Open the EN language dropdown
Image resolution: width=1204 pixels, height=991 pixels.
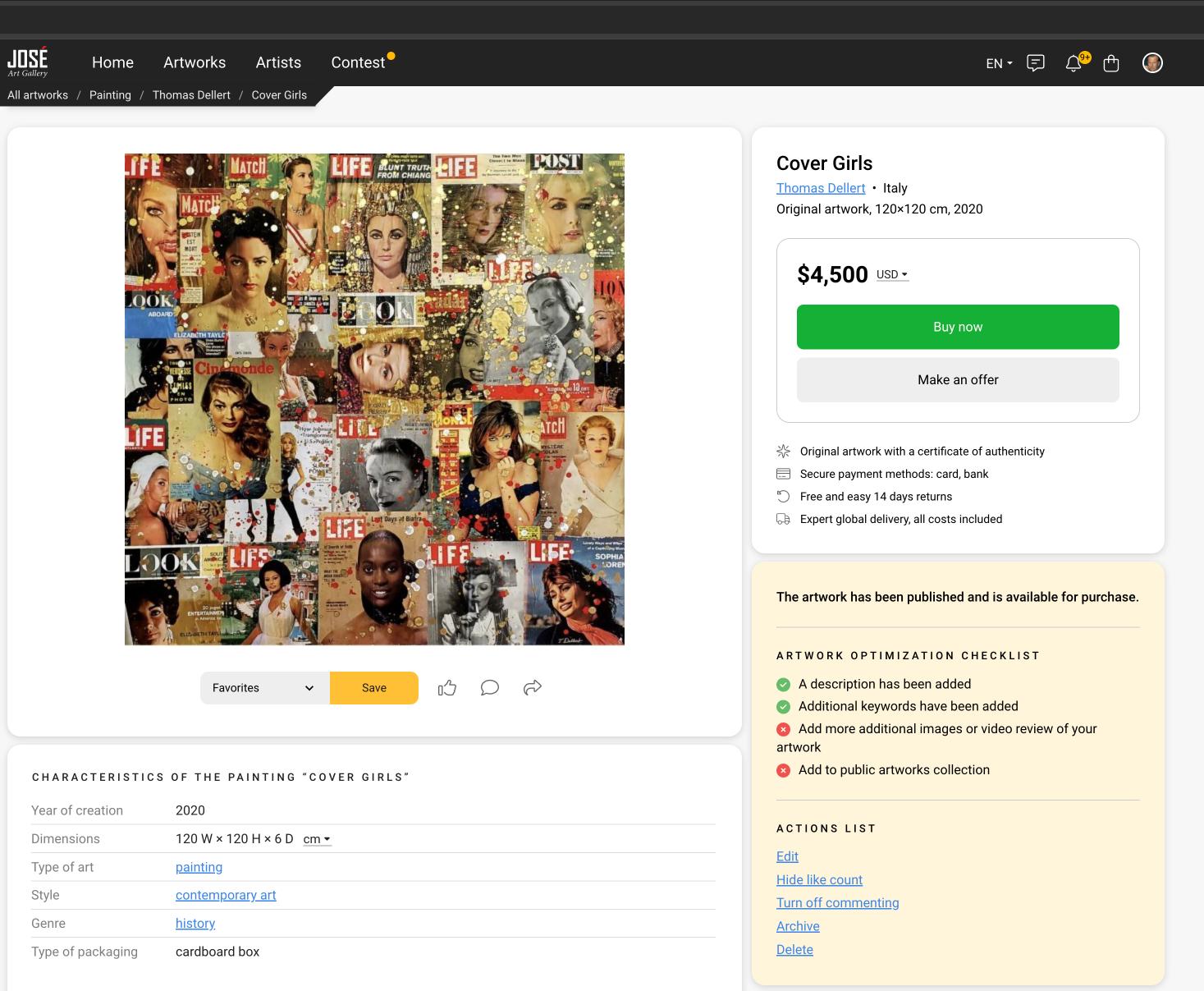pyautogui.click(x=999, y=63)
